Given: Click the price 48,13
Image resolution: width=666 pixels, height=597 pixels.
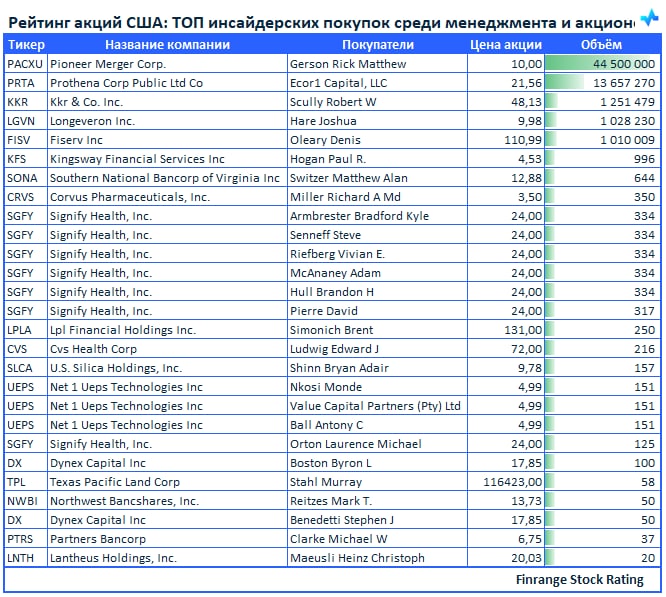Looking at the screenshot, I should (526, 102).
